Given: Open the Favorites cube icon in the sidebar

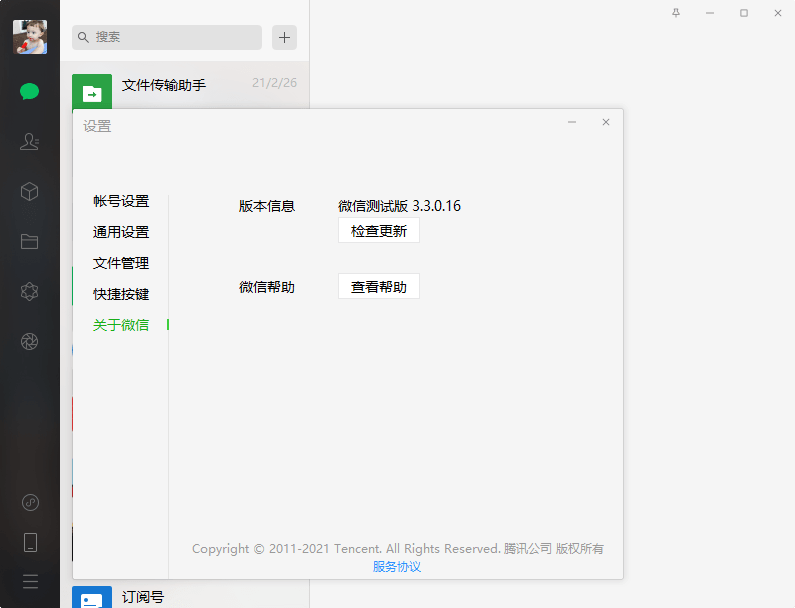Looking at the screenshot, I should [x=29, y=192].
